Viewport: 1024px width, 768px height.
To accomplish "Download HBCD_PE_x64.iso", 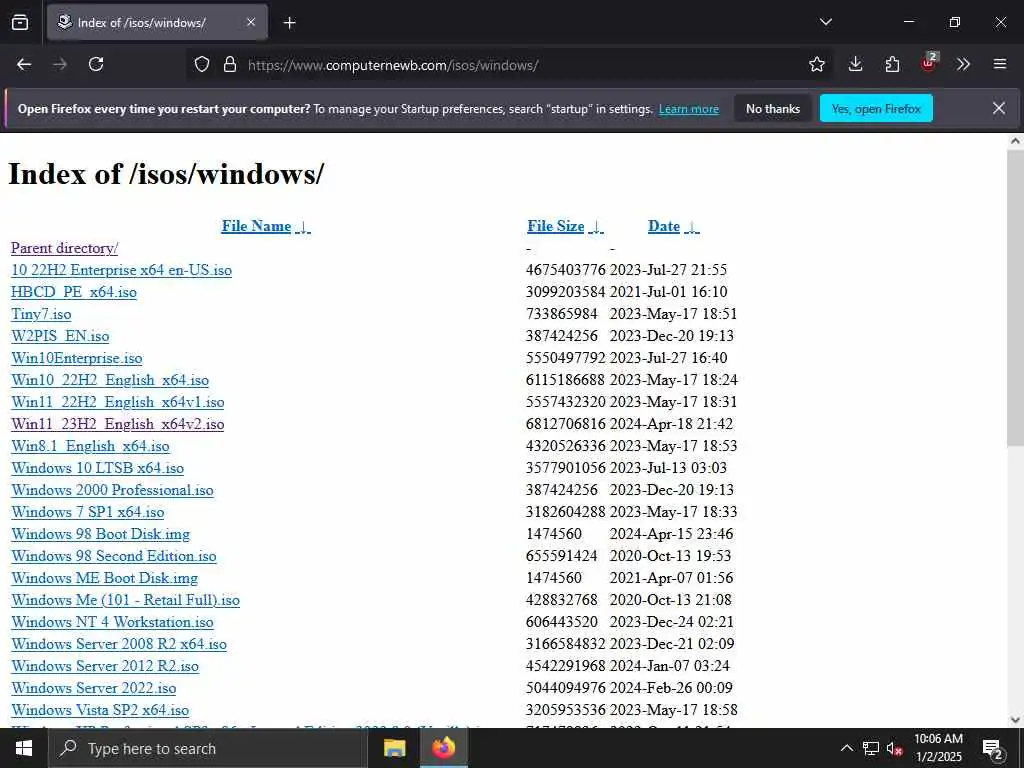I will 74,292.
